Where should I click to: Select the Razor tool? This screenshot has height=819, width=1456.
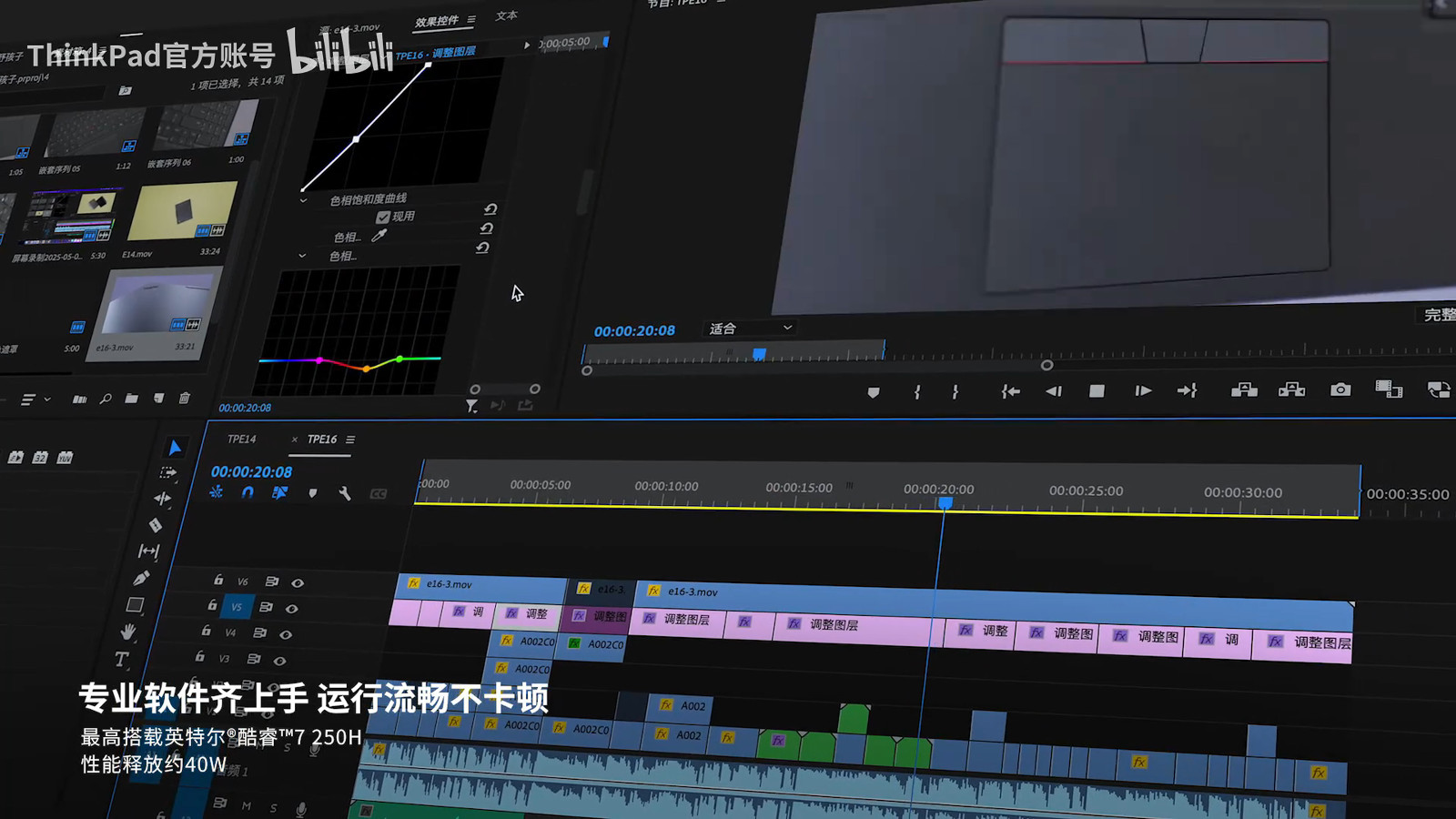pos(156,525)
